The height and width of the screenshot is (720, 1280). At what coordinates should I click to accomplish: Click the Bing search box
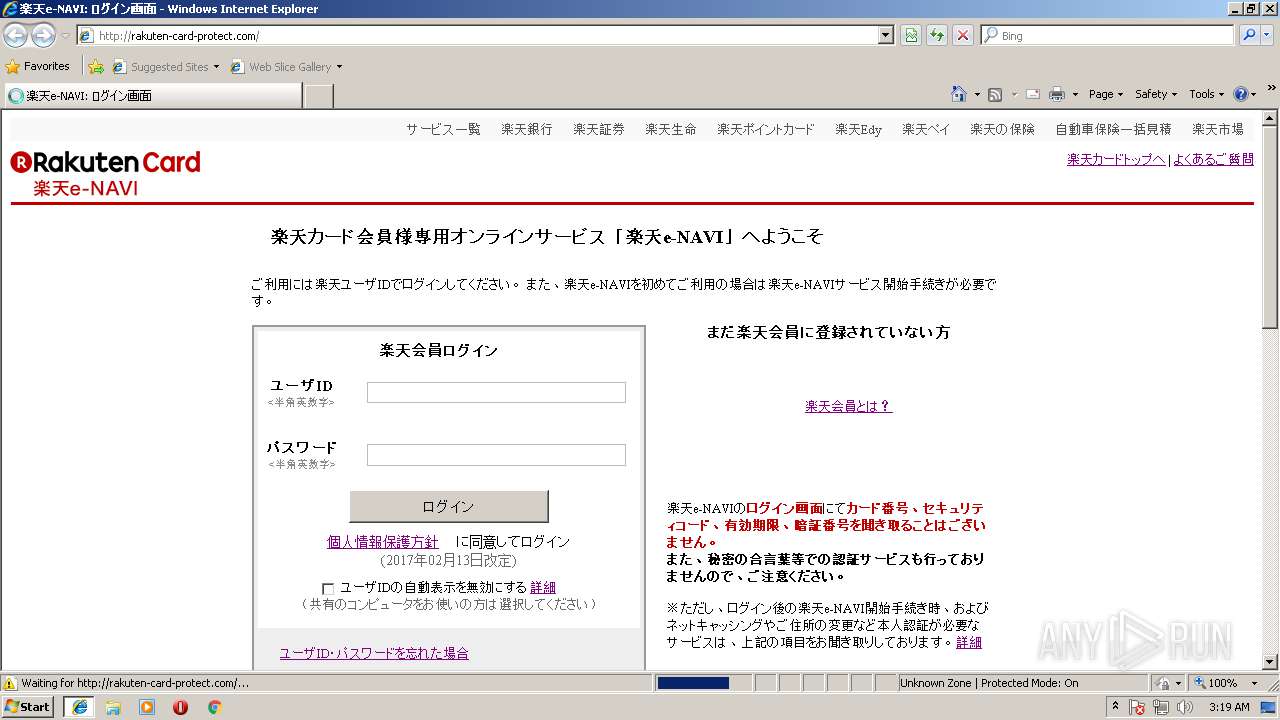(x=1108, y=35)
